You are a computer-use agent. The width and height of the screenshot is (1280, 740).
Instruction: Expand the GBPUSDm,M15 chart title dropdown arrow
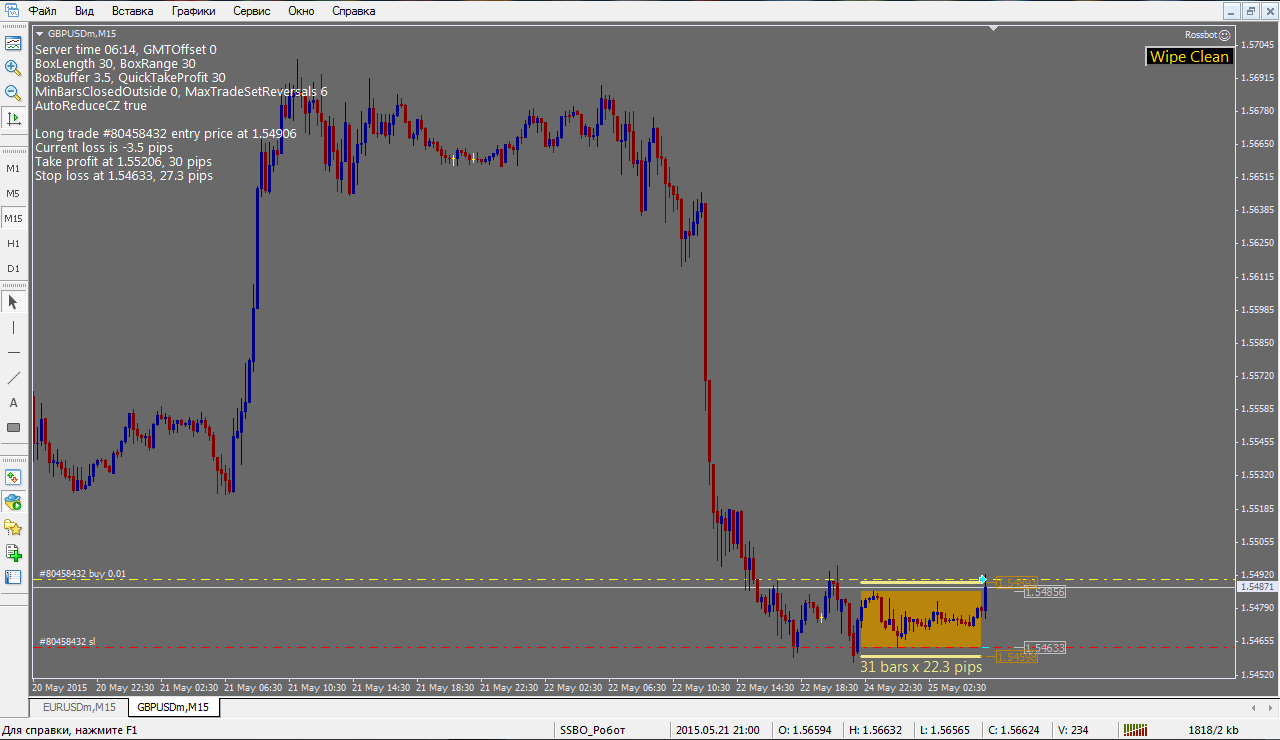pyautogui.click(x=40, y=33)
